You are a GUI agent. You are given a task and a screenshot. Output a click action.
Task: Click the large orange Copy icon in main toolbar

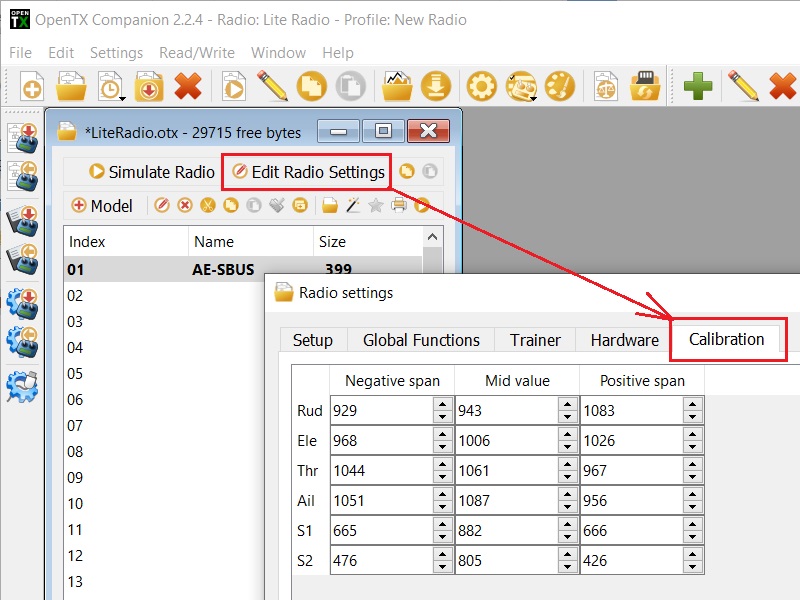click(311, 86)
